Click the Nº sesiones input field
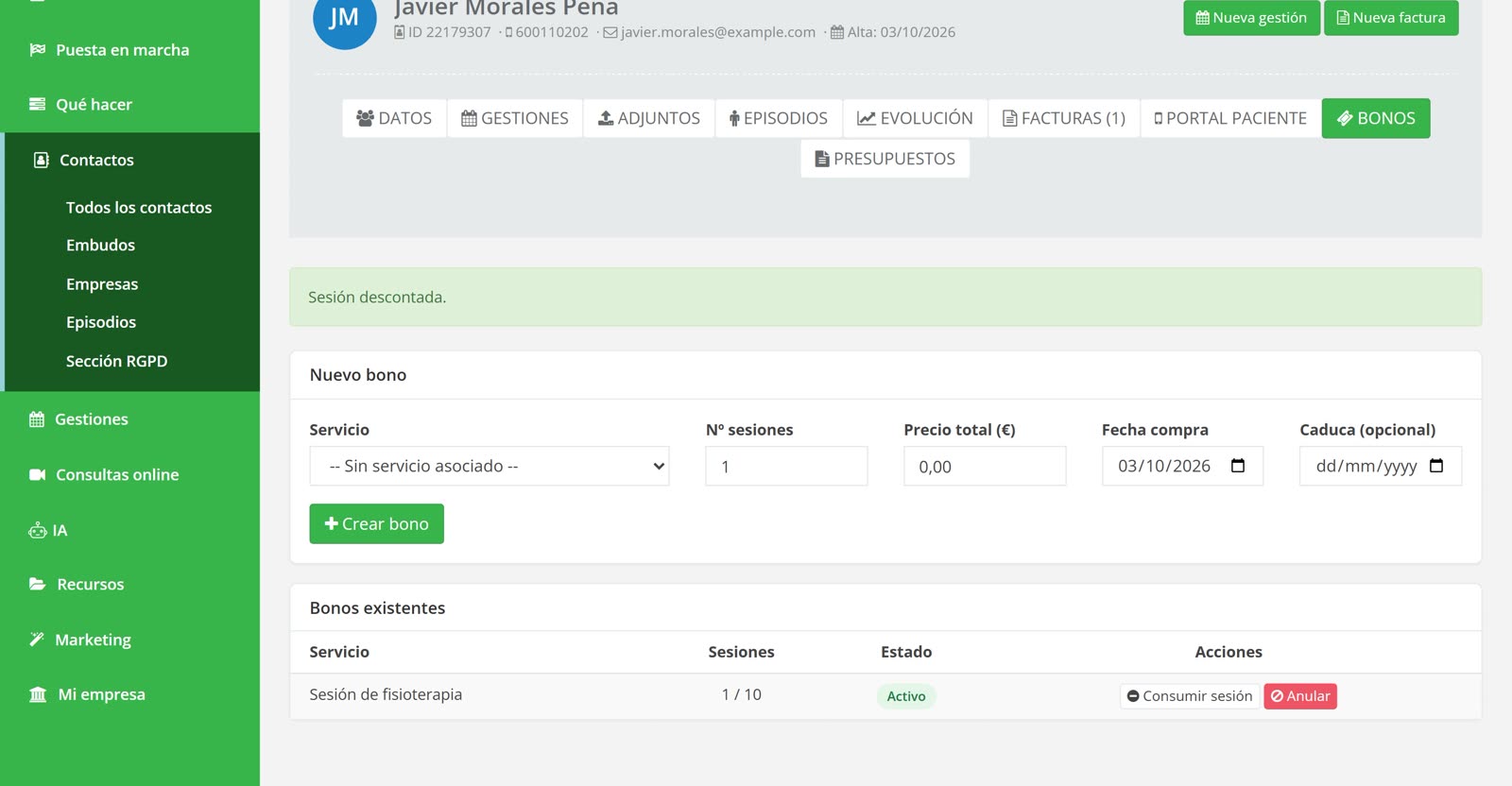Image resolution: width=1512 pixels, height=786 pixels. coord(786,467)
